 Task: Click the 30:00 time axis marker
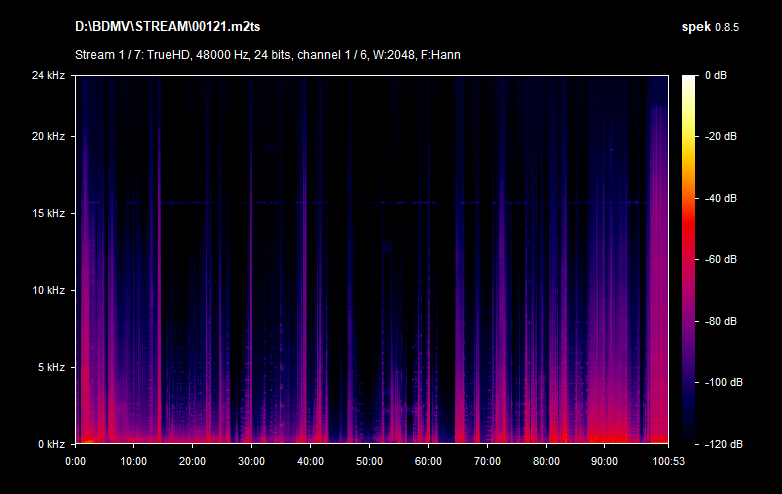(x=252, y=462)
